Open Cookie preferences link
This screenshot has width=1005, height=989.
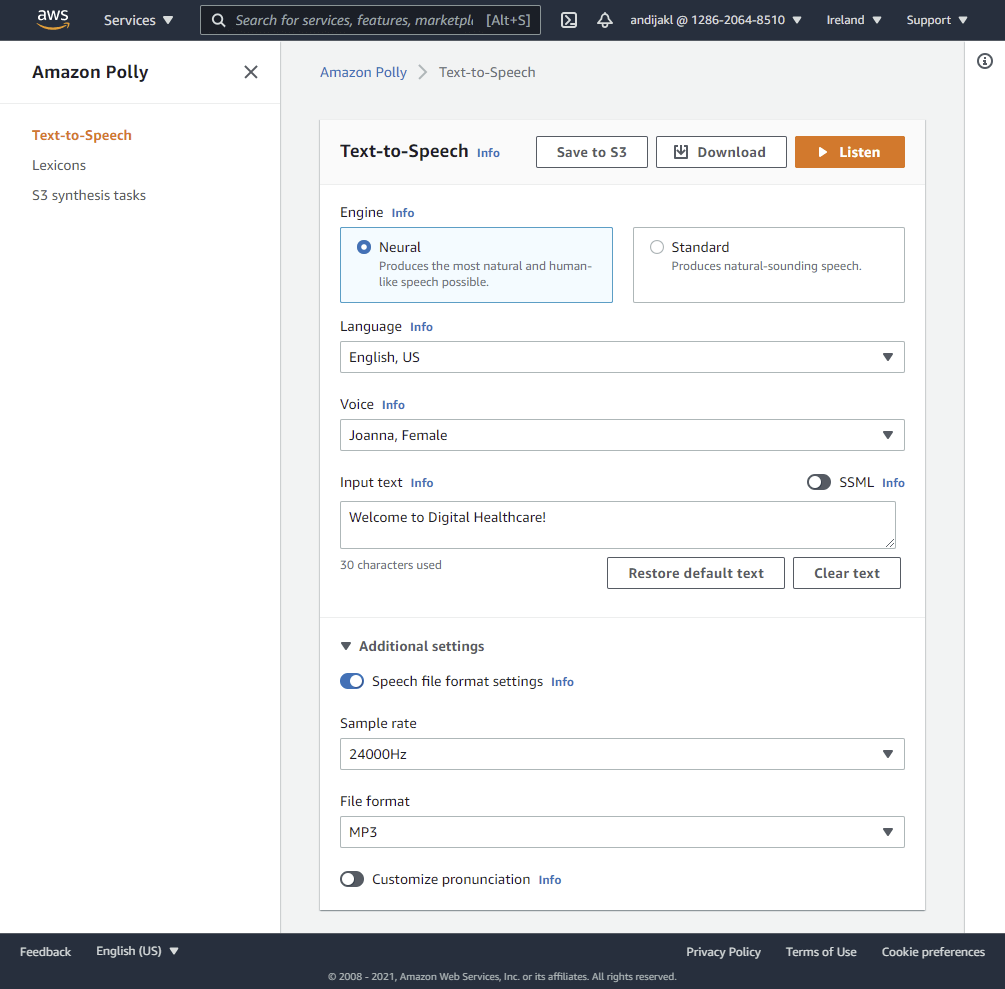(x=933, y=952)
